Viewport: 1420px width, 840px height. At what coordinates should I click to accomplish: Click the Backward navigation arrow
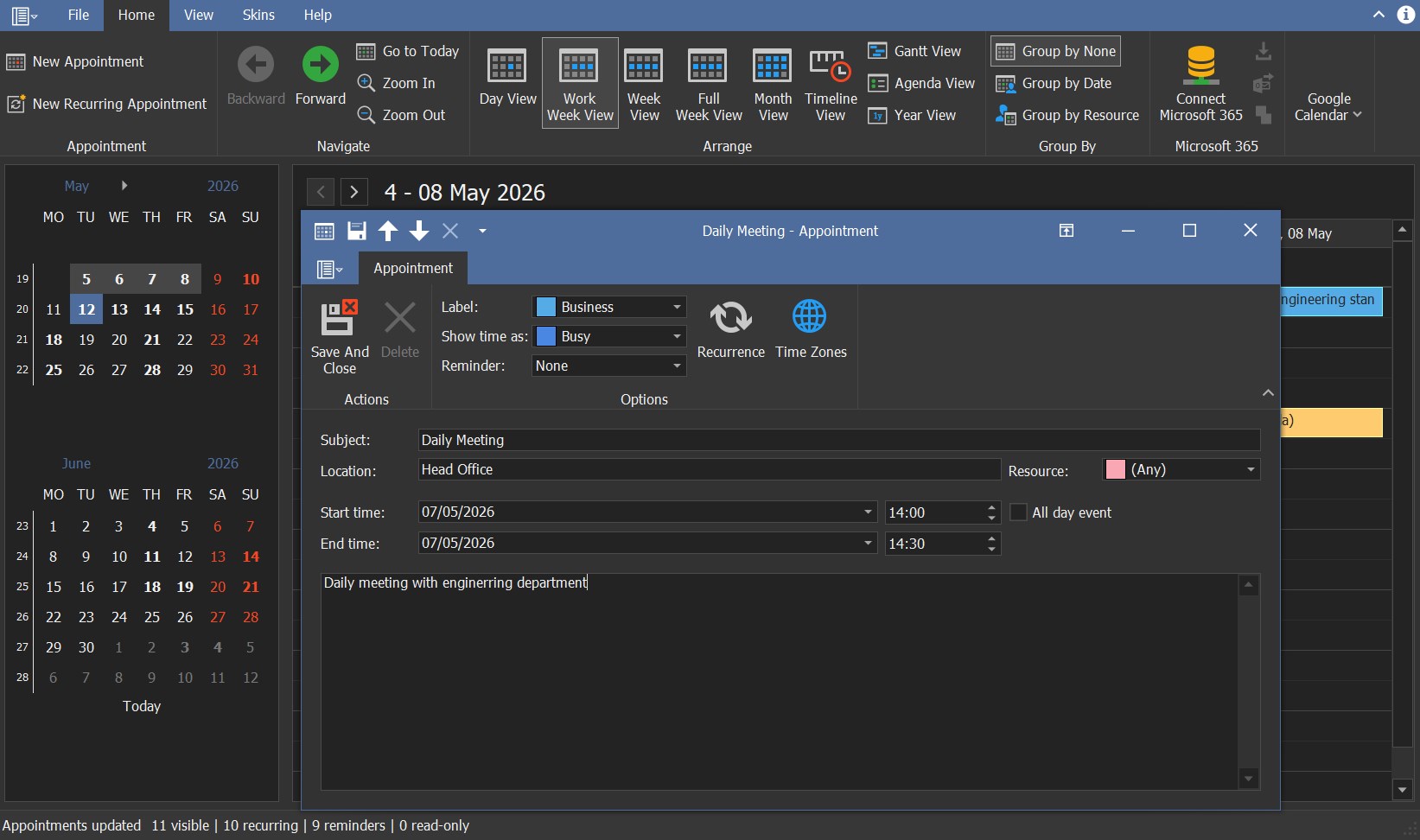pos(256,77)
